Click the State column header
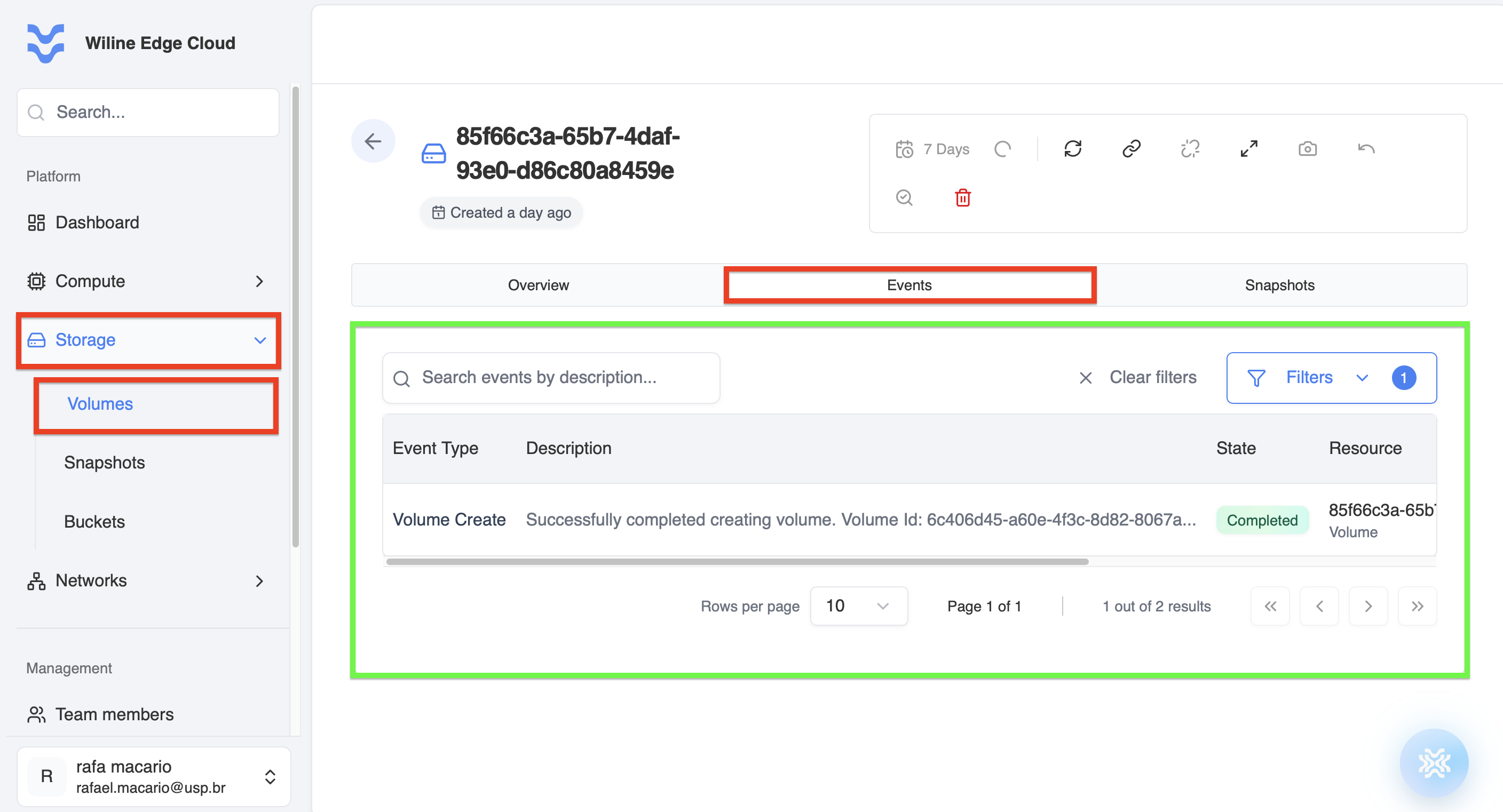This screenshot has width=1503, height=812. pos(1236,449)
